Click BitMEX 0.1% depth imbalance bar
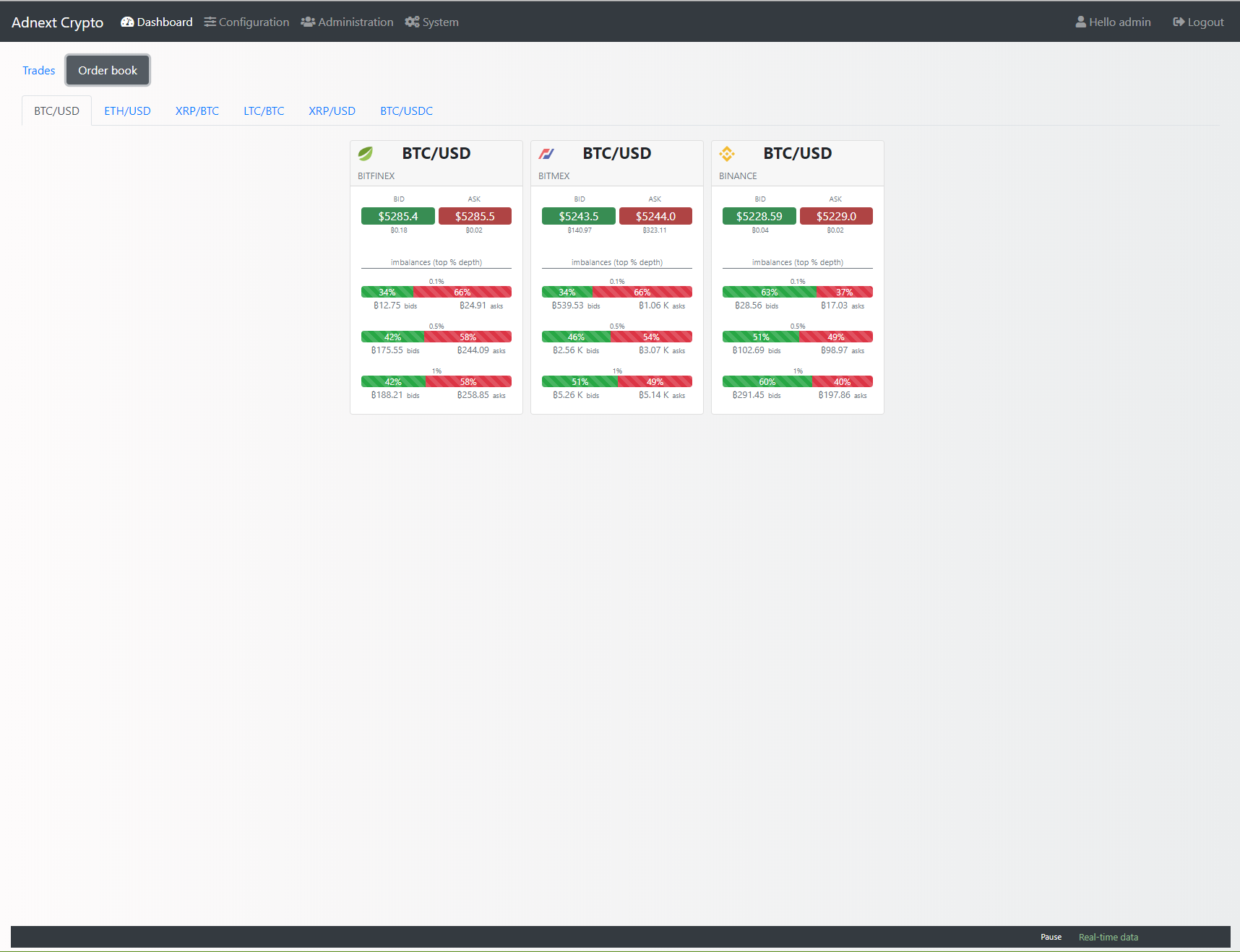Screen dimensions: 1240x952 pyautogui.click(x=617, y=293)
